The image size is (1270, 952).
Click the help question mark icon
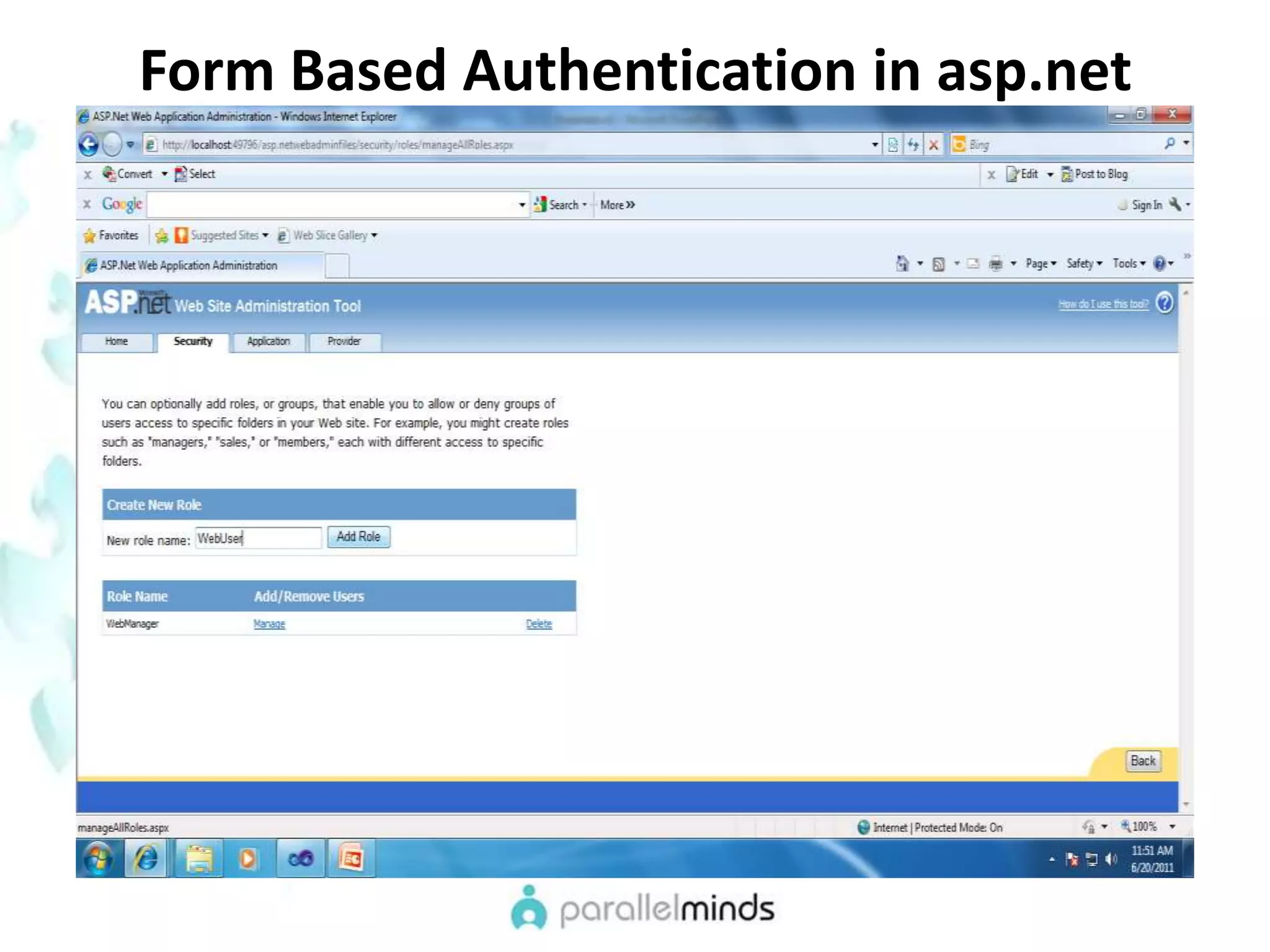(1165, 303)
